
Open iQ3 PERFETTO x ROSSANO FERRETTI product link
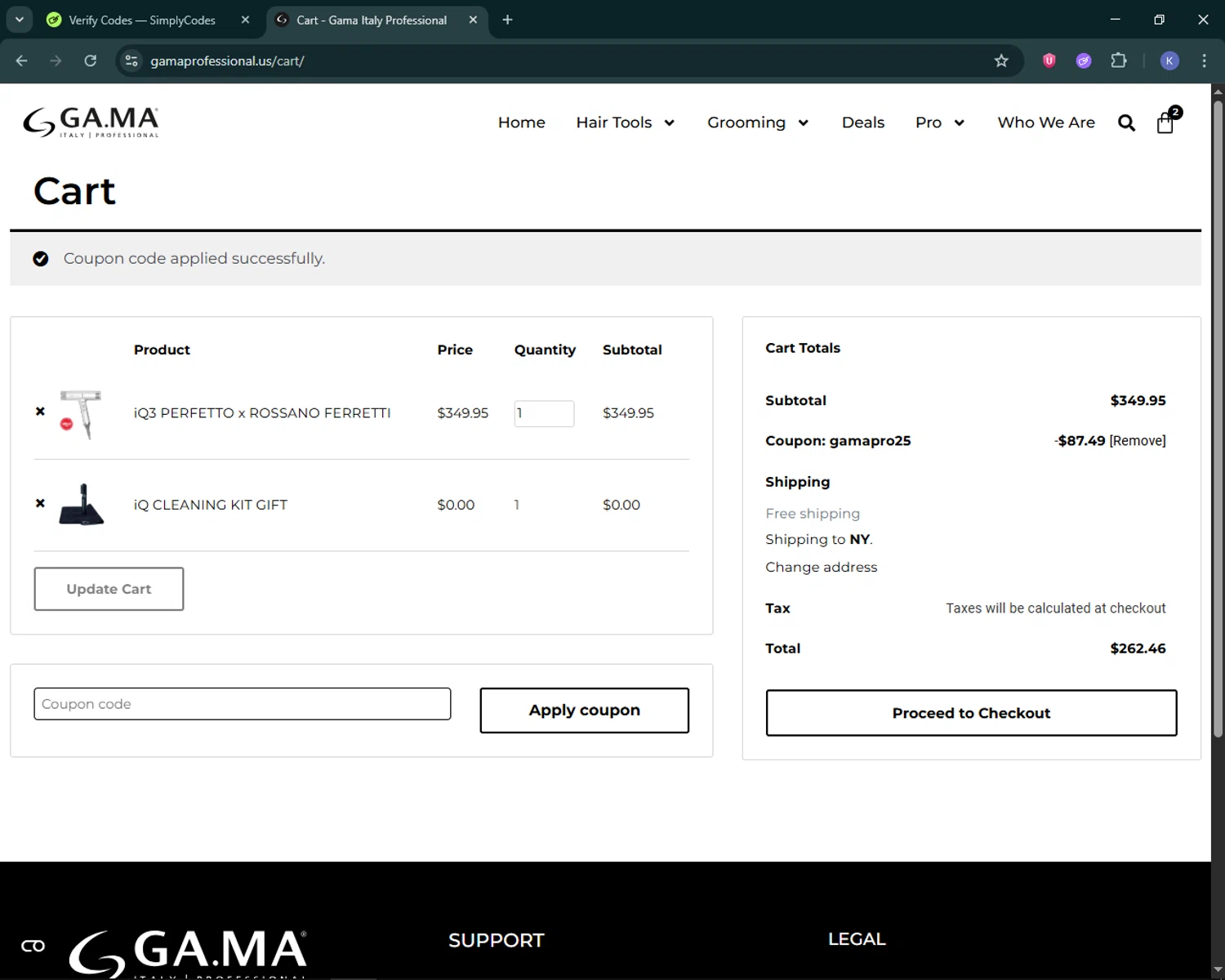click(262, 413)
